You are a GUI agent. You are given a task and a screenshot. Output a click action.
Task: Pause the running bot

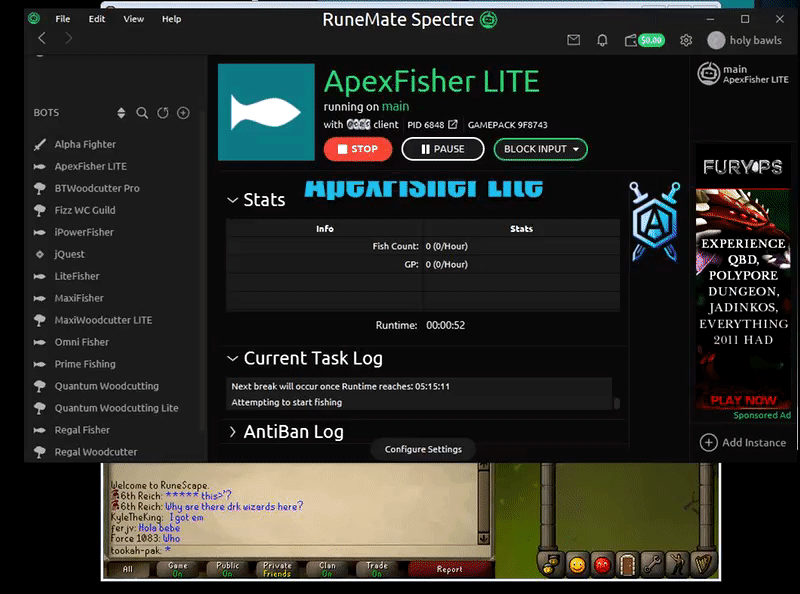coord(442,149)
